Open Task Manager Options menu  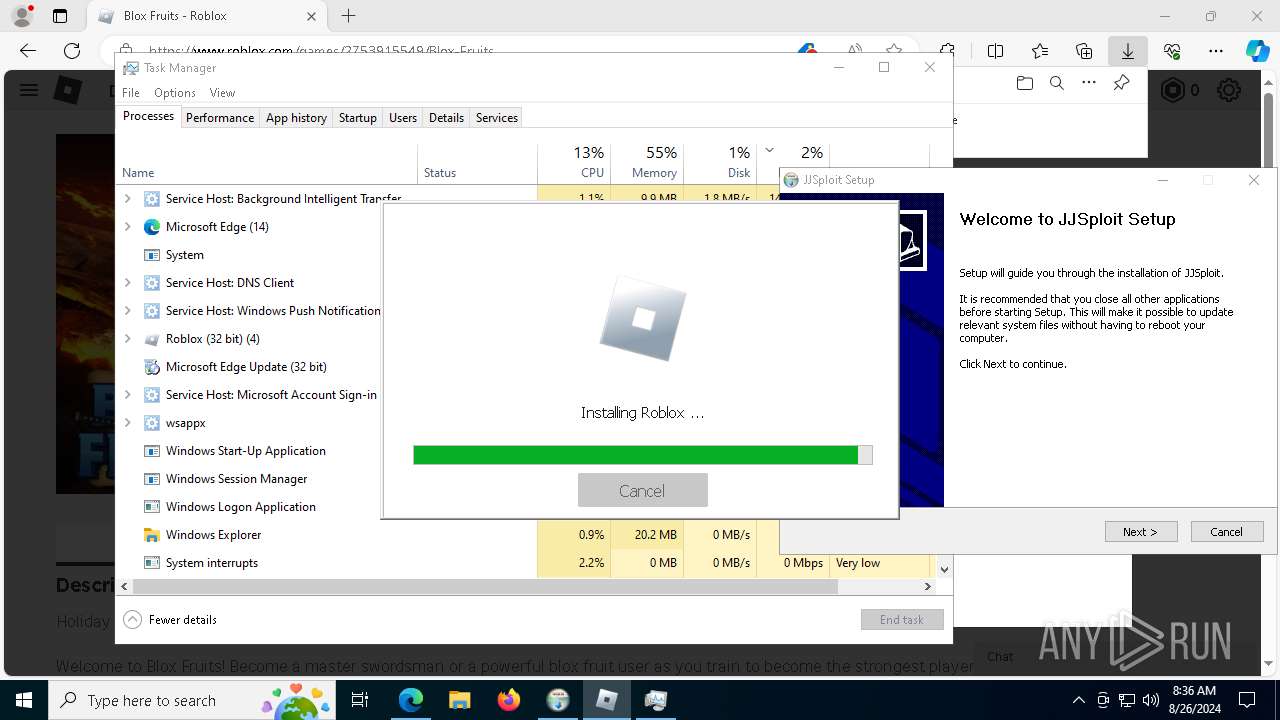click(x=175, y=92)
